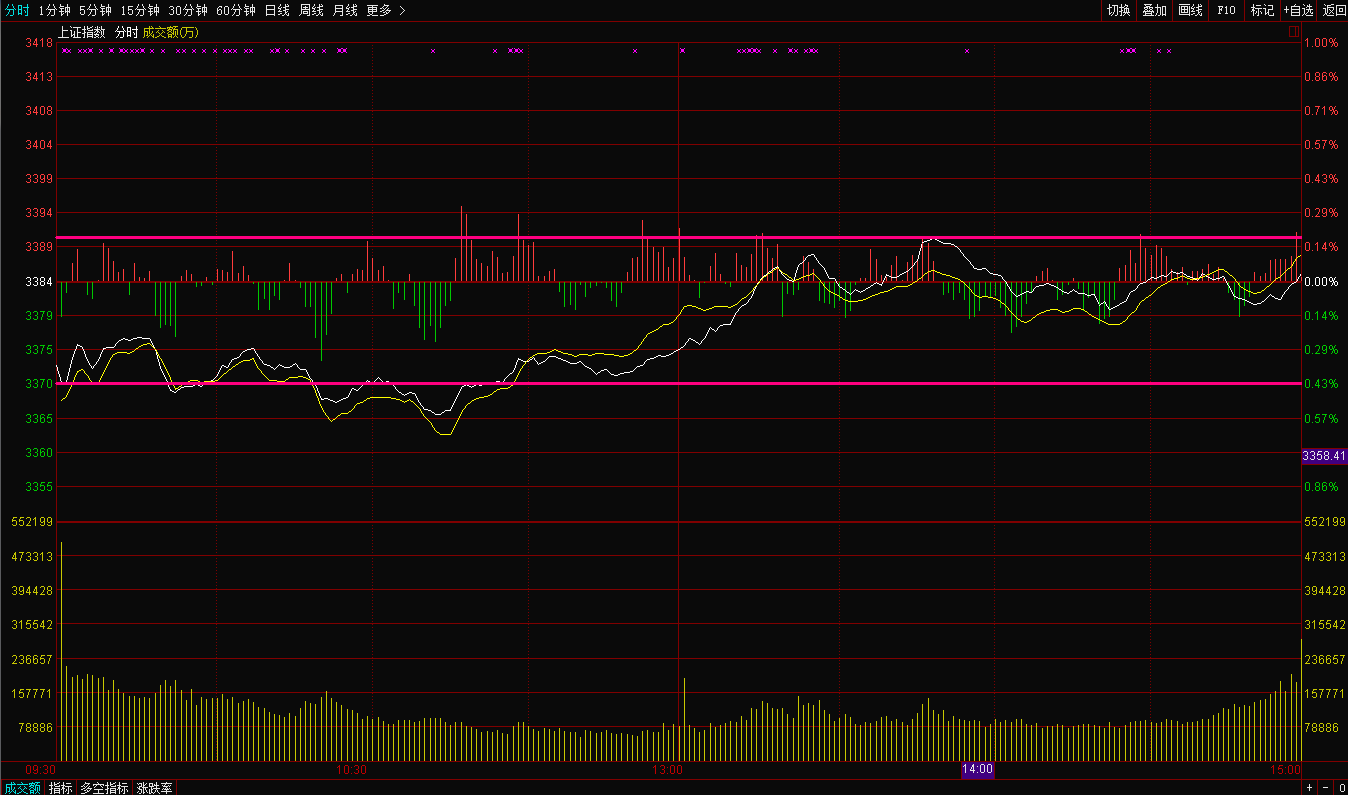The image size is (1348, 795).
Task: Click the 叠加 overlay button
Action: tap(1154, 10)
